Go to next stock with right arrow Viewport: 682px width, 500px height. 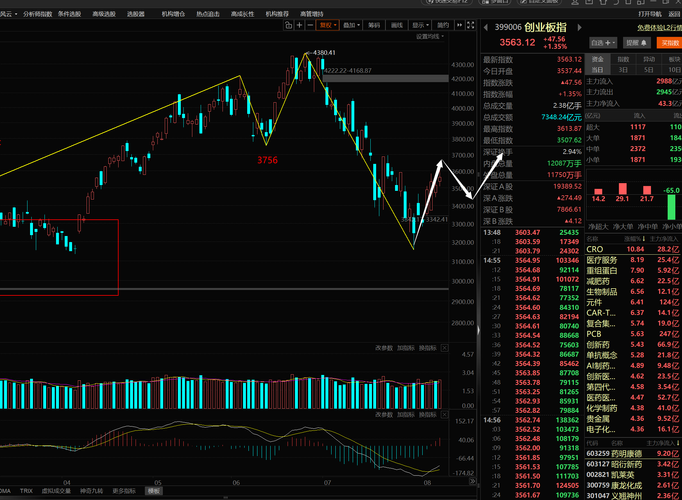click(x=579, y=27)
